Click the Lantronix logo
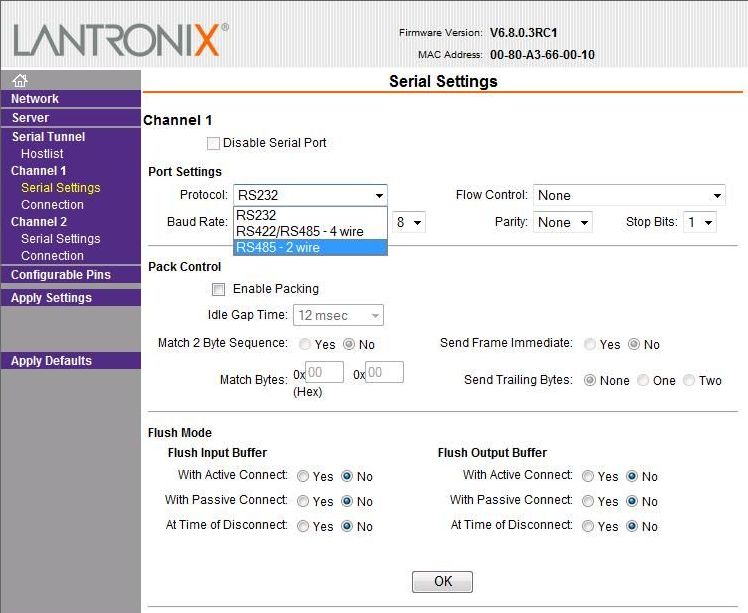This screenshot has width=748, height=613. [x=120, y=40]
